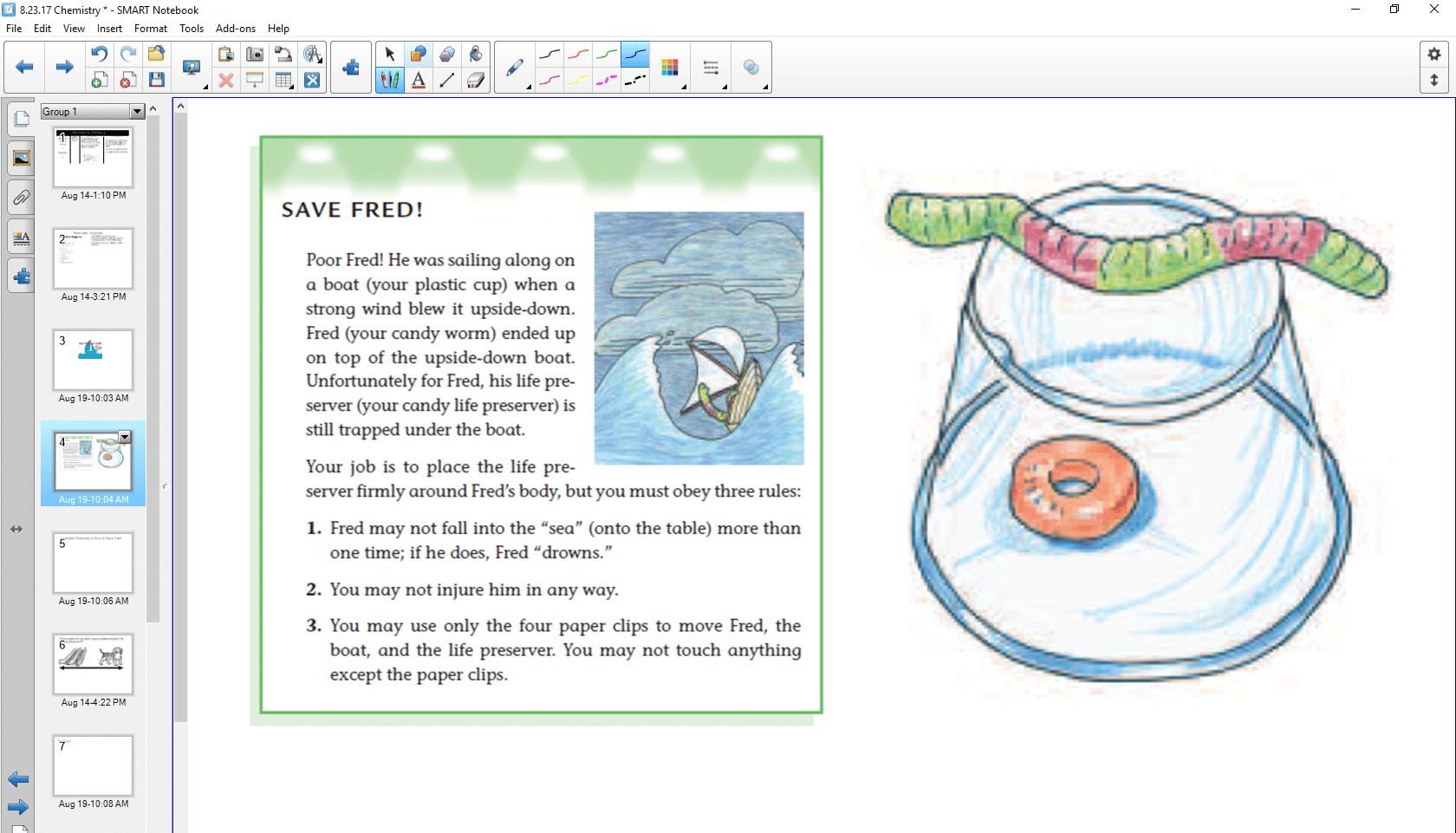
Task: Undo the last action
Action: pyautogui.click(x=99, y=53)
